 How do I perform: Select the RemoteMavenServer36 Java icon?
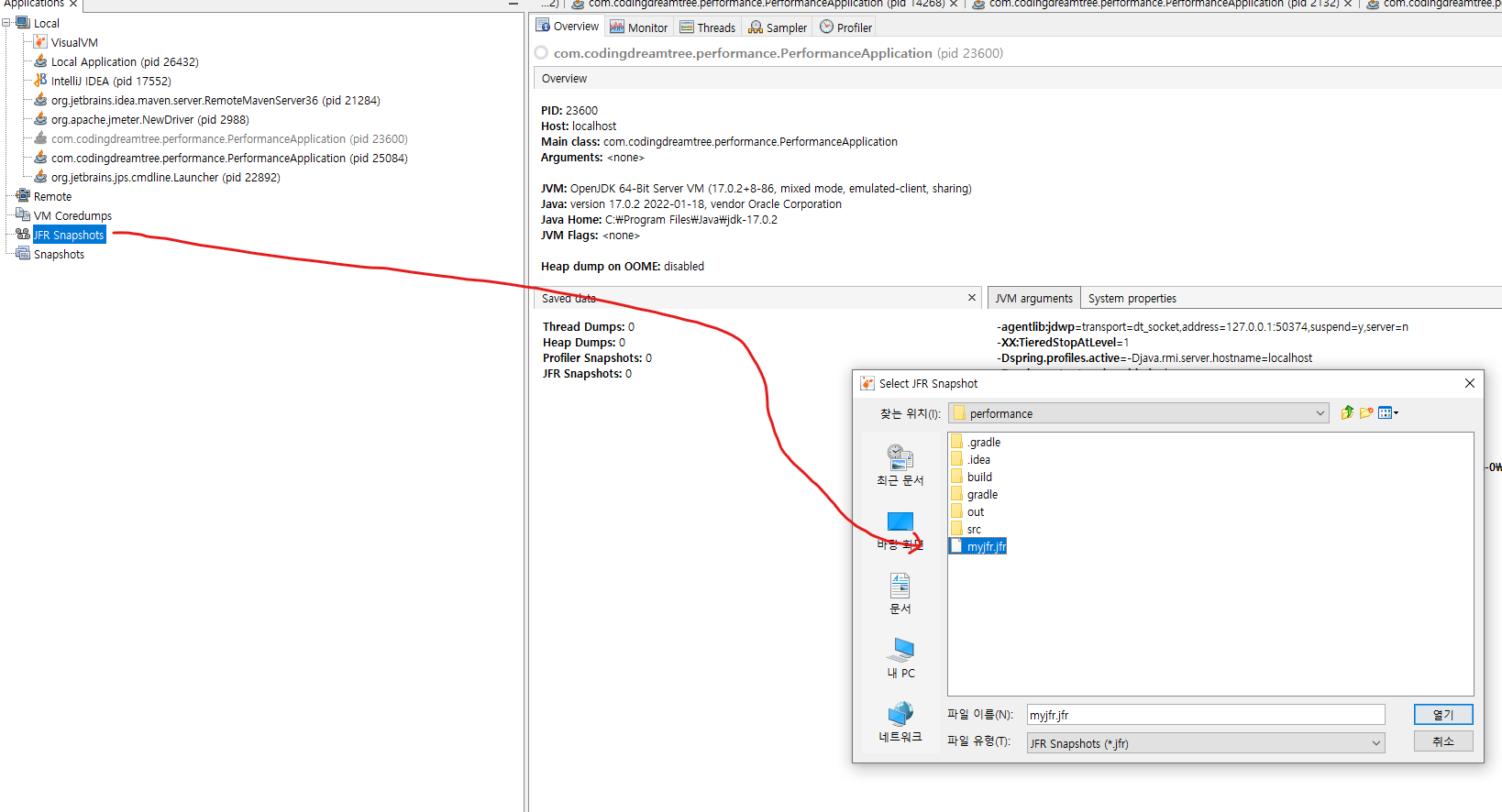pyautogui.click(x=40, y=100)
